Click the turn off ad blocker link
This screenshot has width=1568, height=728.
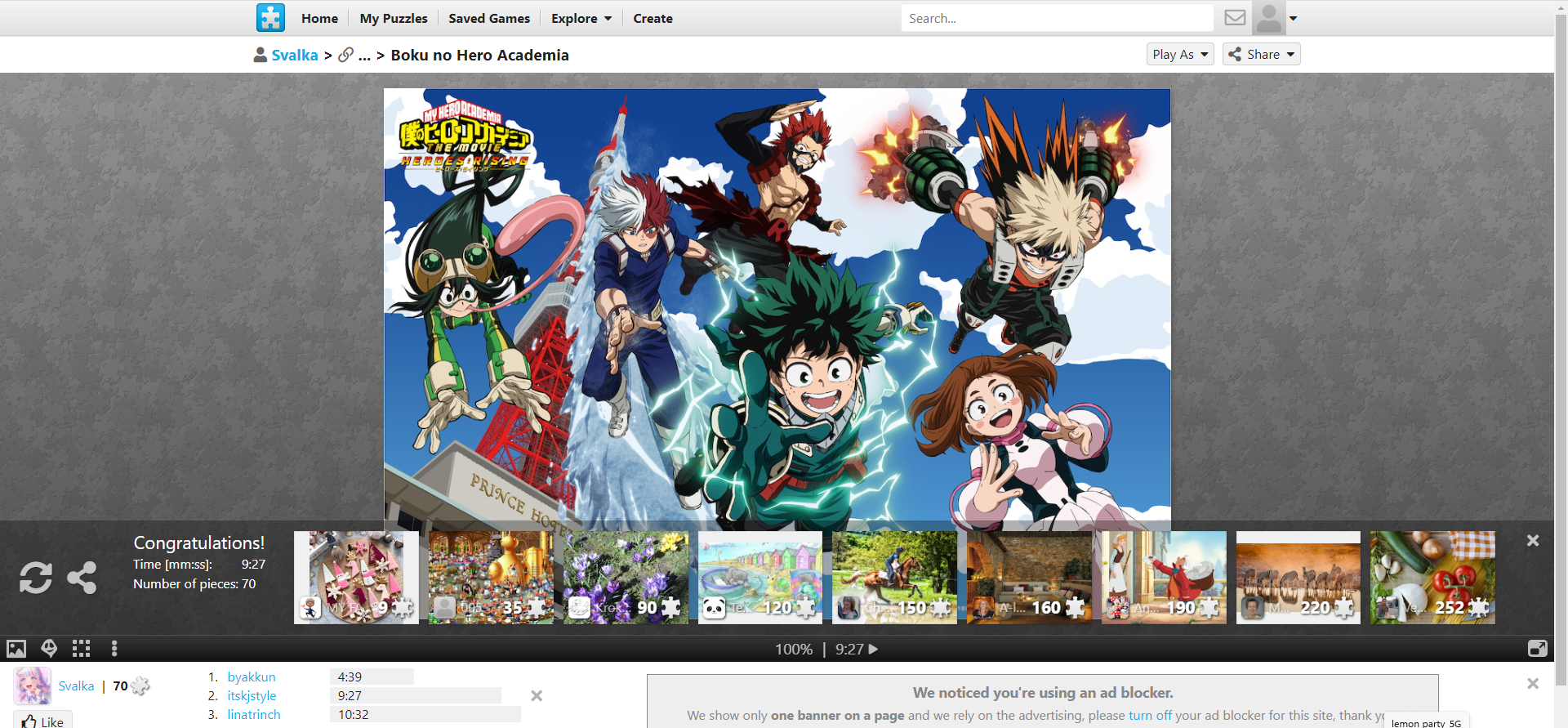[1150, 716]
